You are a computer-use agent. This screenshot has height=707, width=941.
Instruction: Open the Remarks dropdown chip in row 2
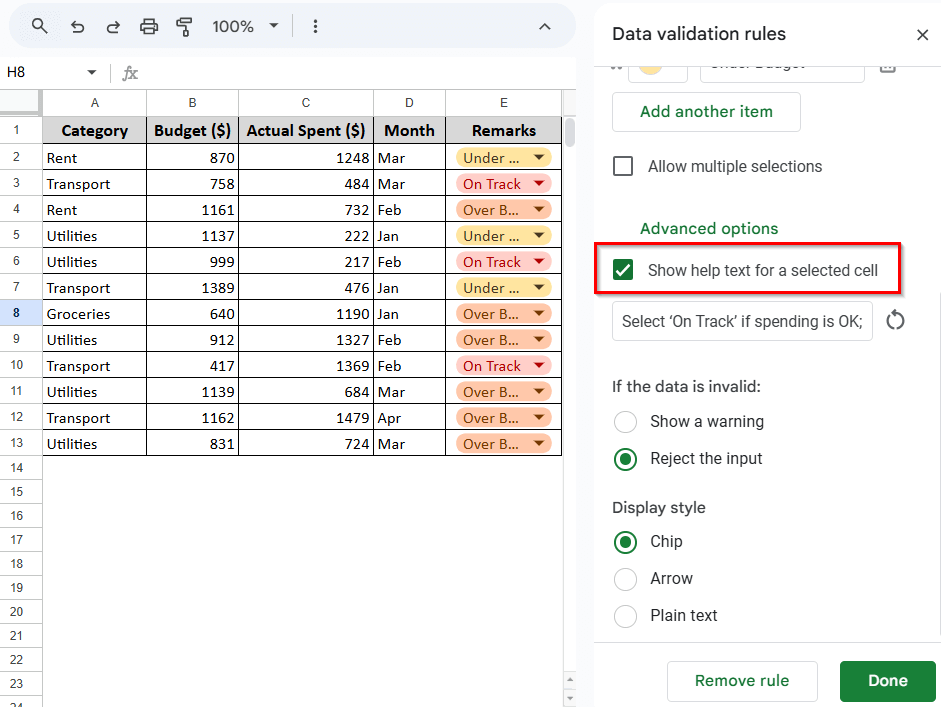(503, 158)
